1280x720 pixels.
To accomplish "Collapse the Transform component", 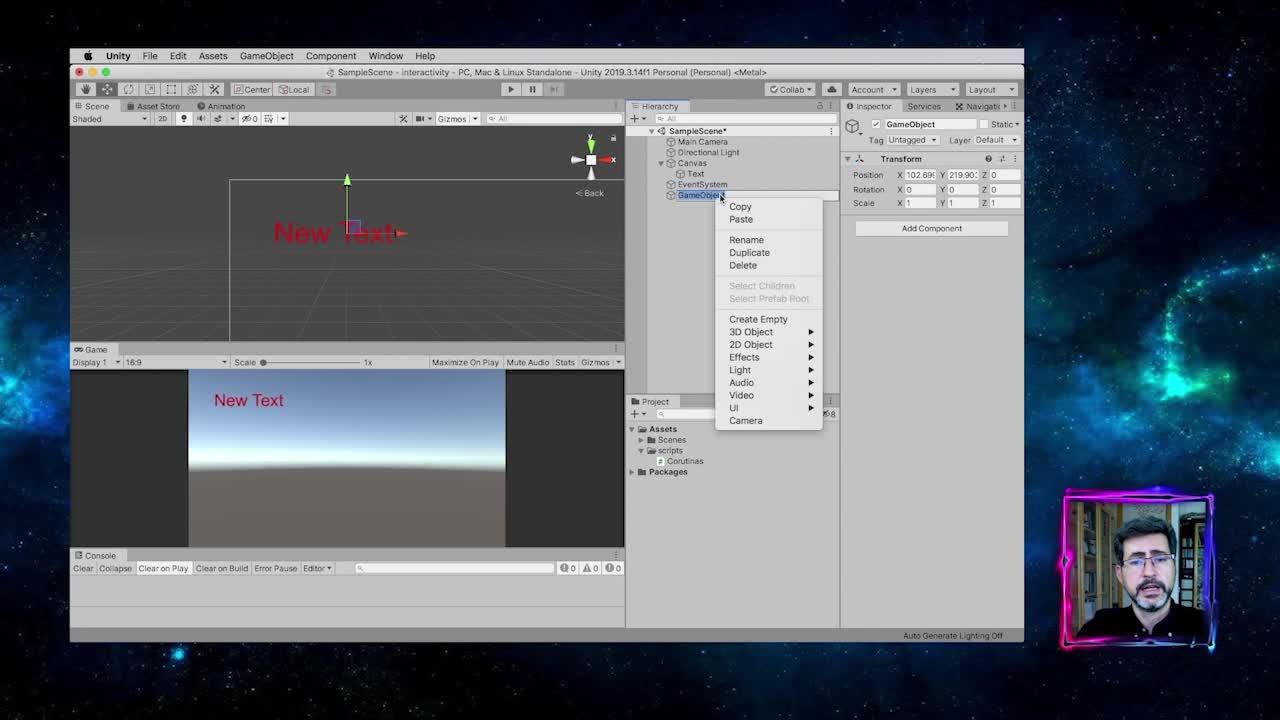I will (x=847, y=159).
